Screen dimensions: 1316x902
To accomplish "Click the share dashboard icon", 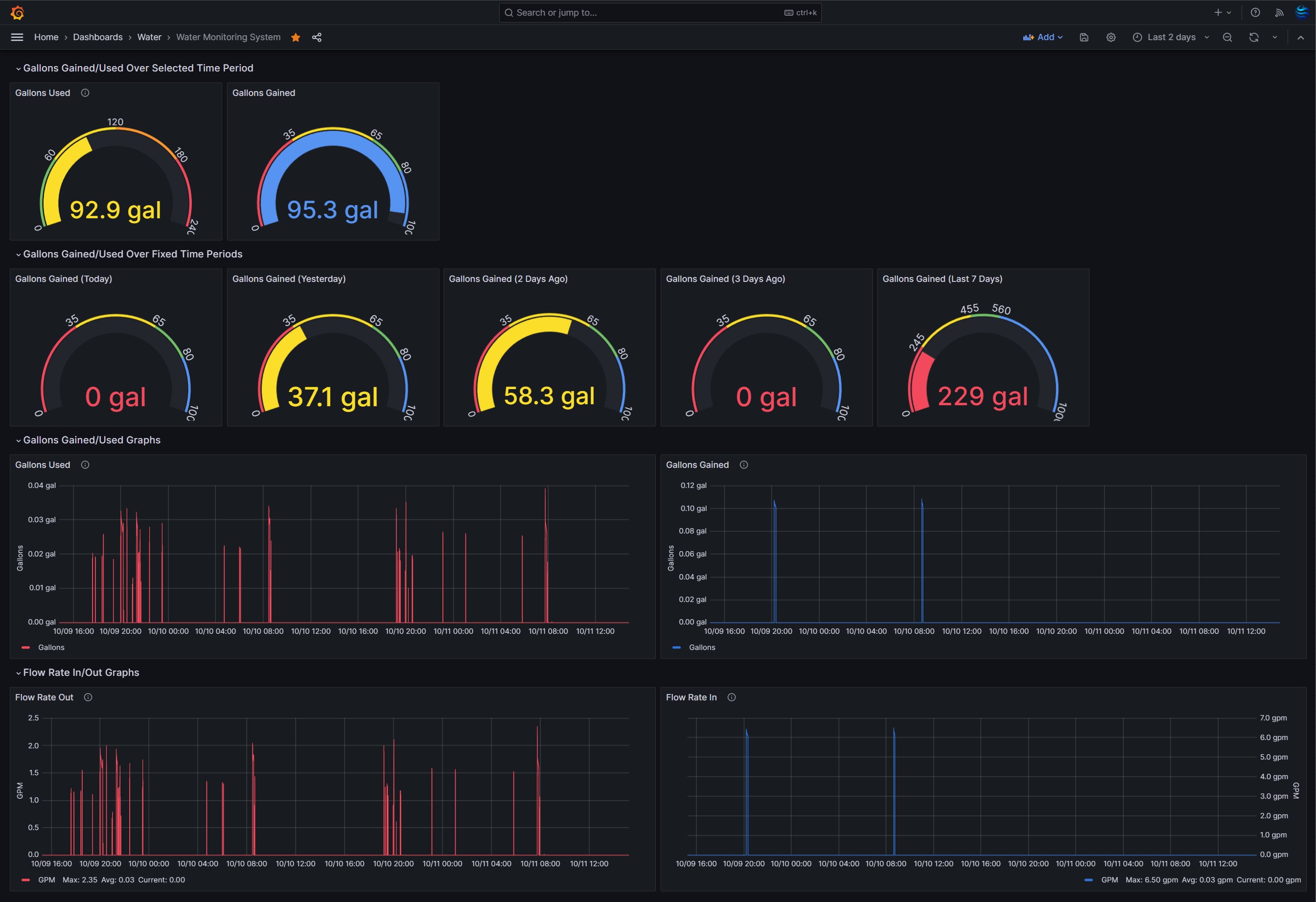I will (x=317, y=37).
